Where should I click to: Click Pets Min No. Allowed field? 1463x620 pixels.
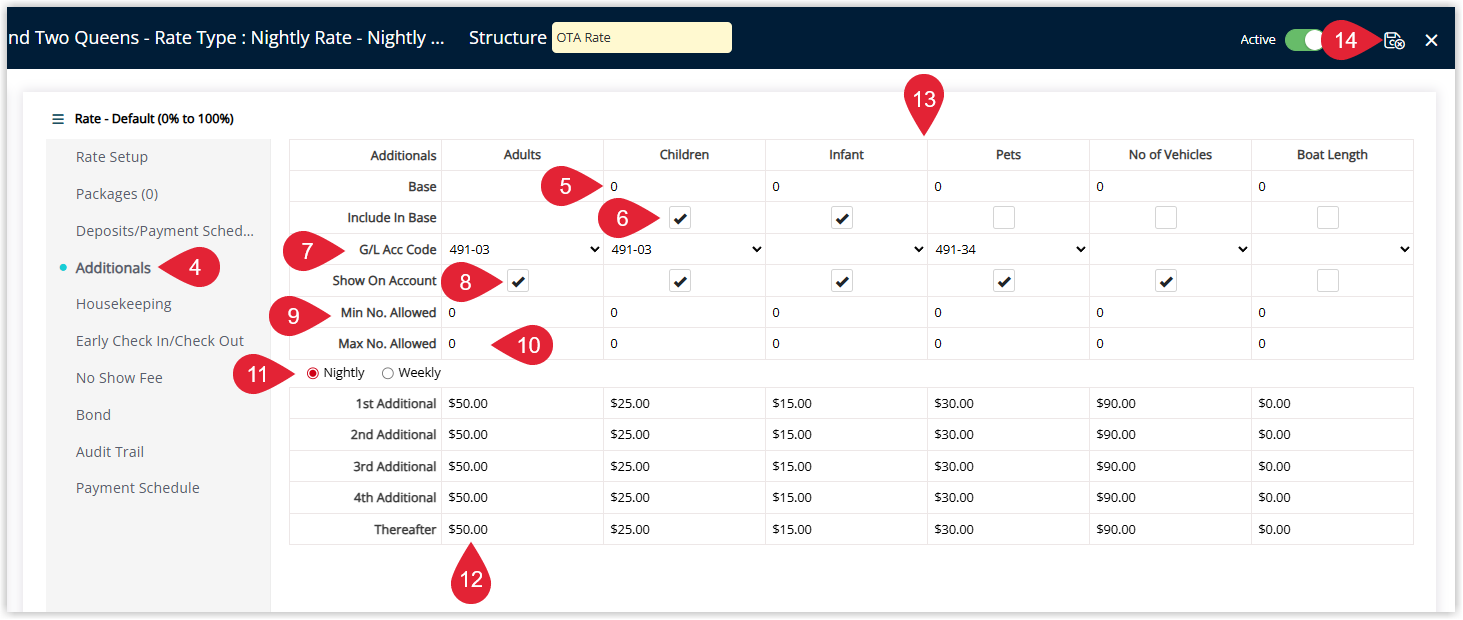[1008, 313]
